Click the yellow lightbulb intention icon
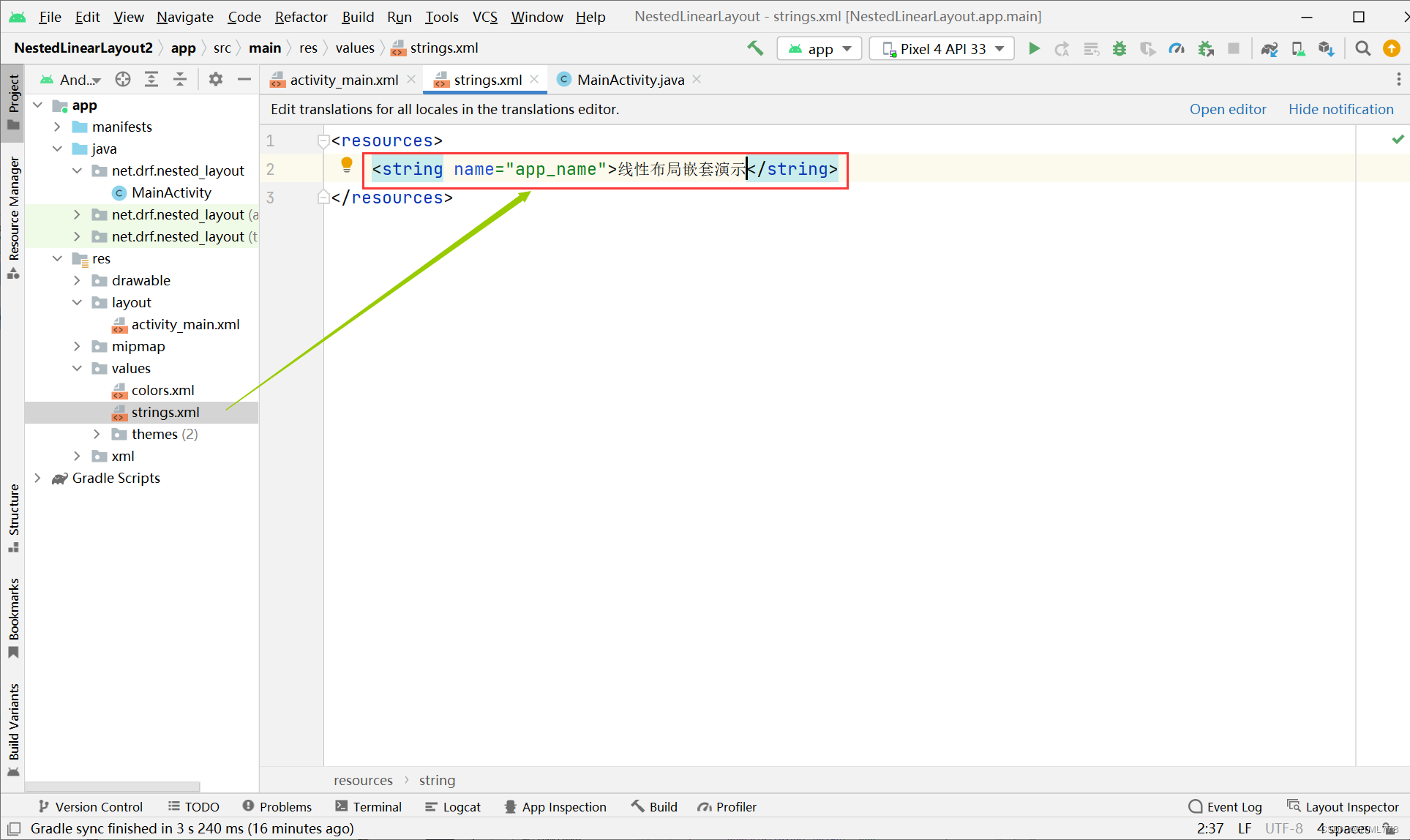This screenshot has width=1410, height=840. click(347, 165)
